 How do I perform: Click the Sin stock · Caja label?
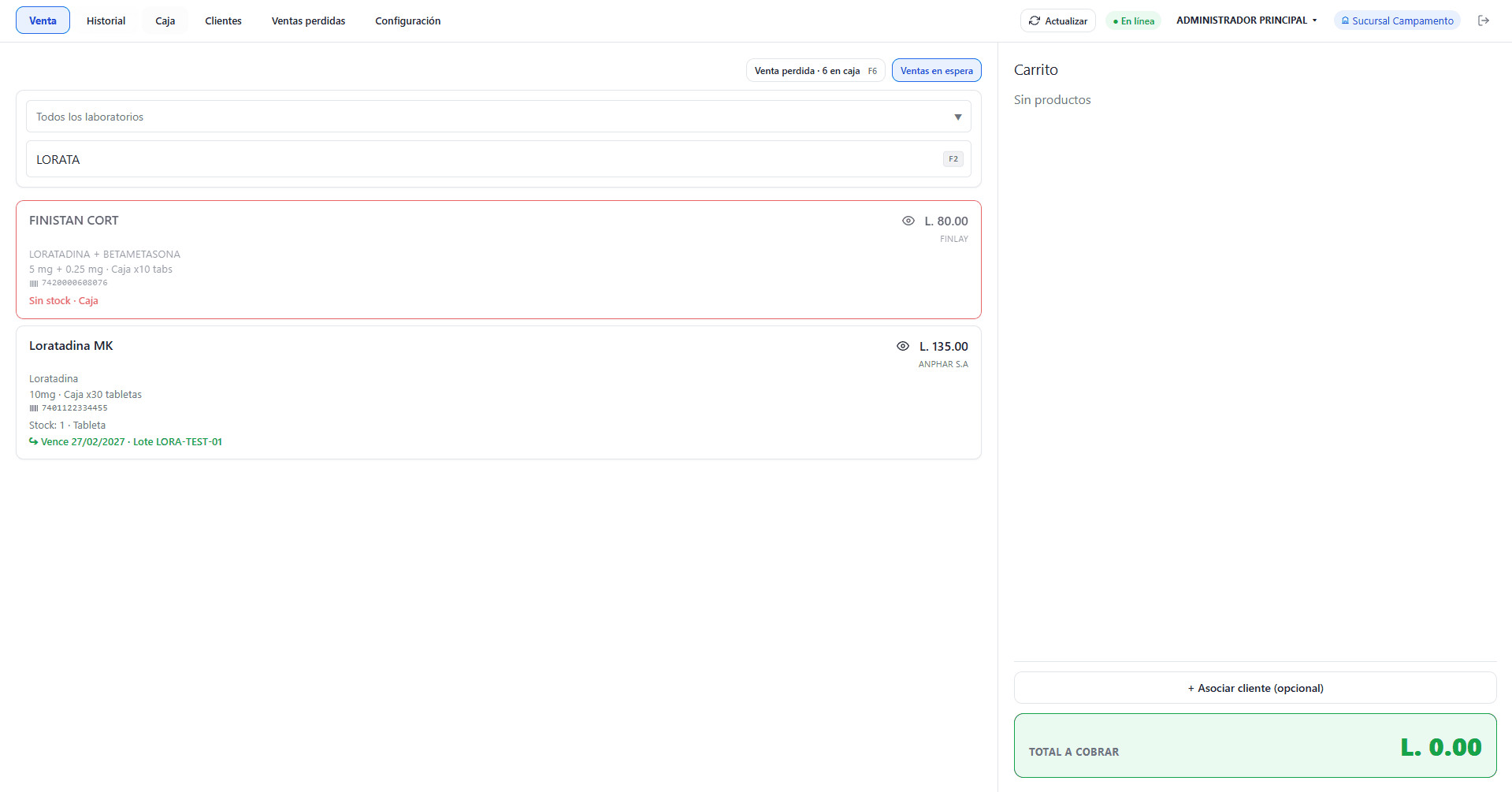tap(64, 301)
